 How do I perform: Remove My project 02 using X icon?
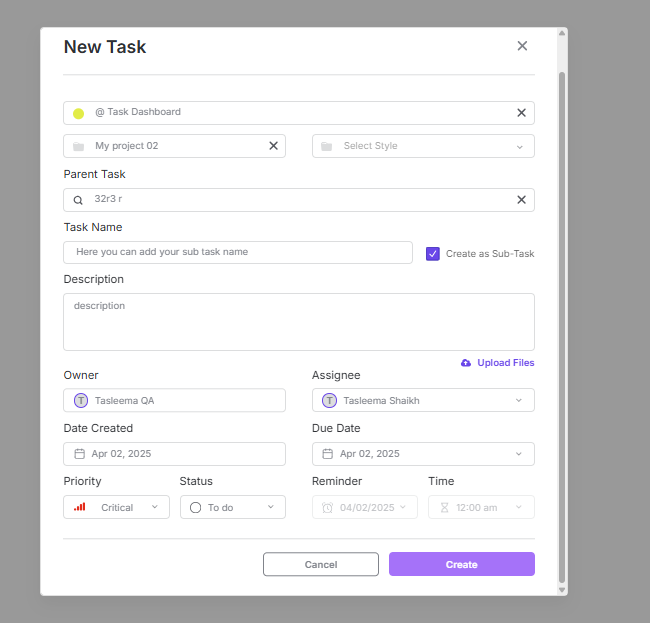273,146
